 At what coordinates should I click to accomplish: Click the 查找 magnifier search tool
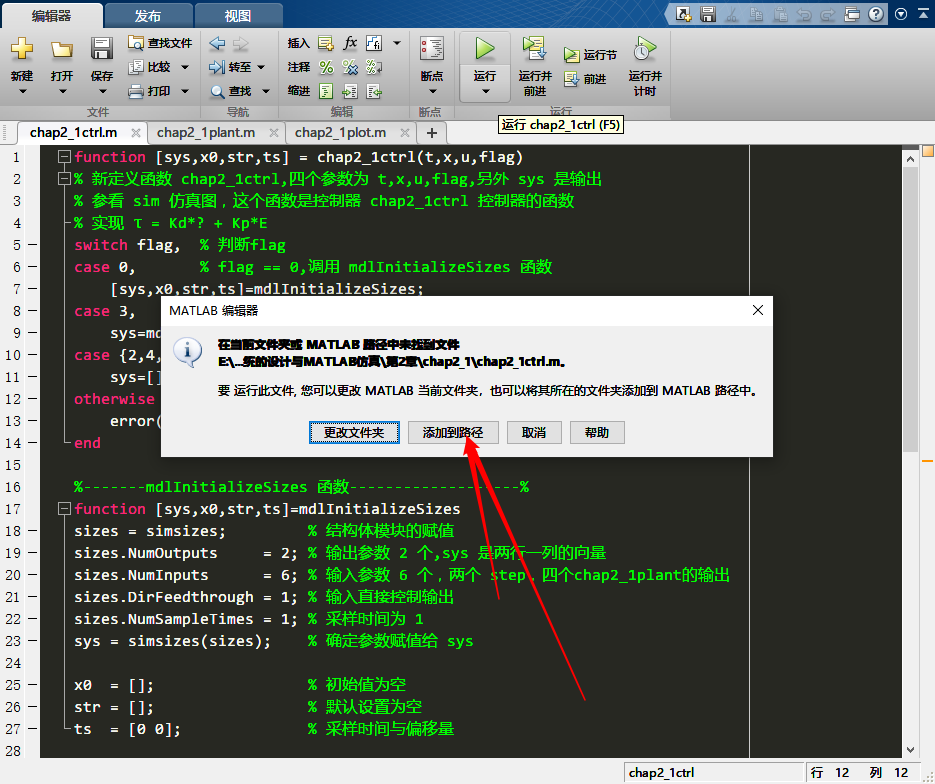(x=230, y=91)
